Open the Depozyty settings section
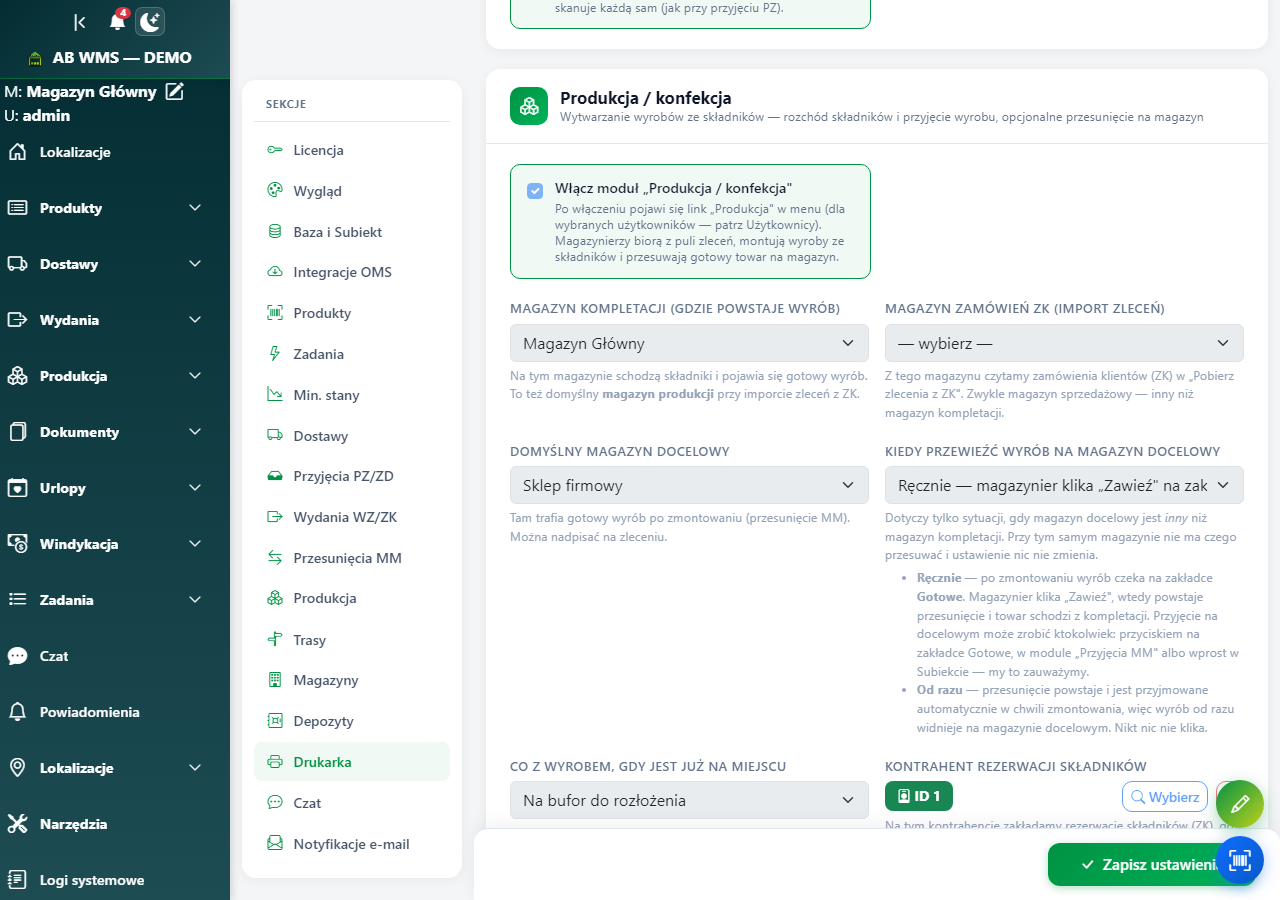Screen dimensions: 1280x900 click(x=352, y=721)
